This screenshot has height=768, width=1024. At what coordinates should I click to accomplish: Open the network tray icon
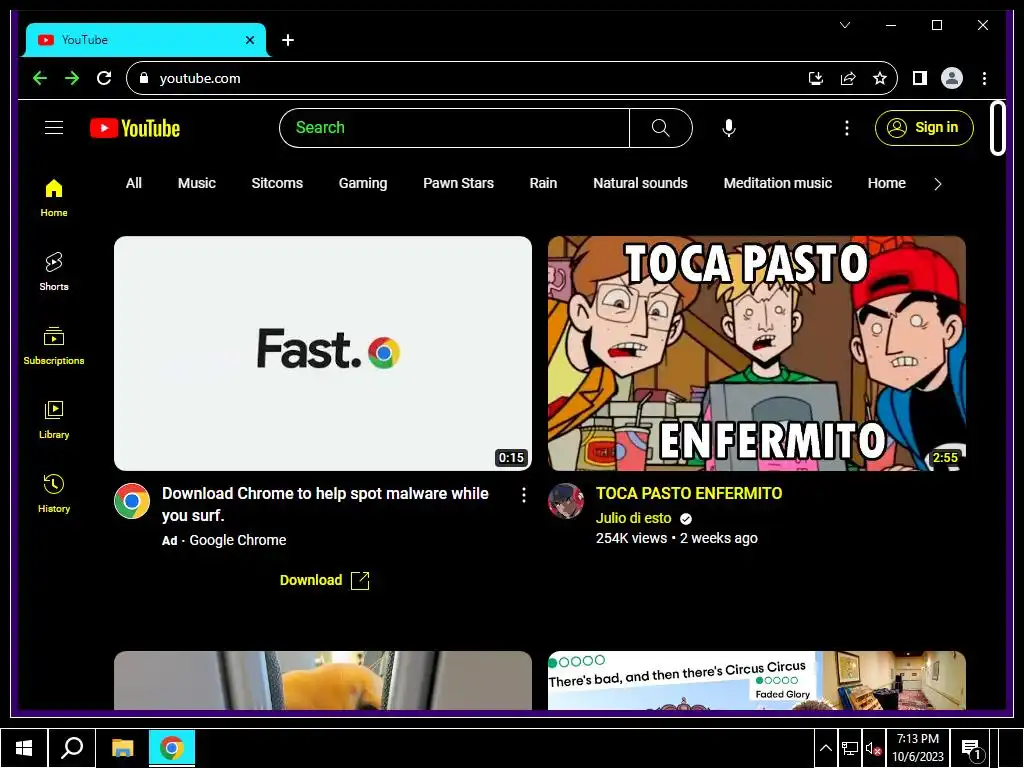(849, 748)
